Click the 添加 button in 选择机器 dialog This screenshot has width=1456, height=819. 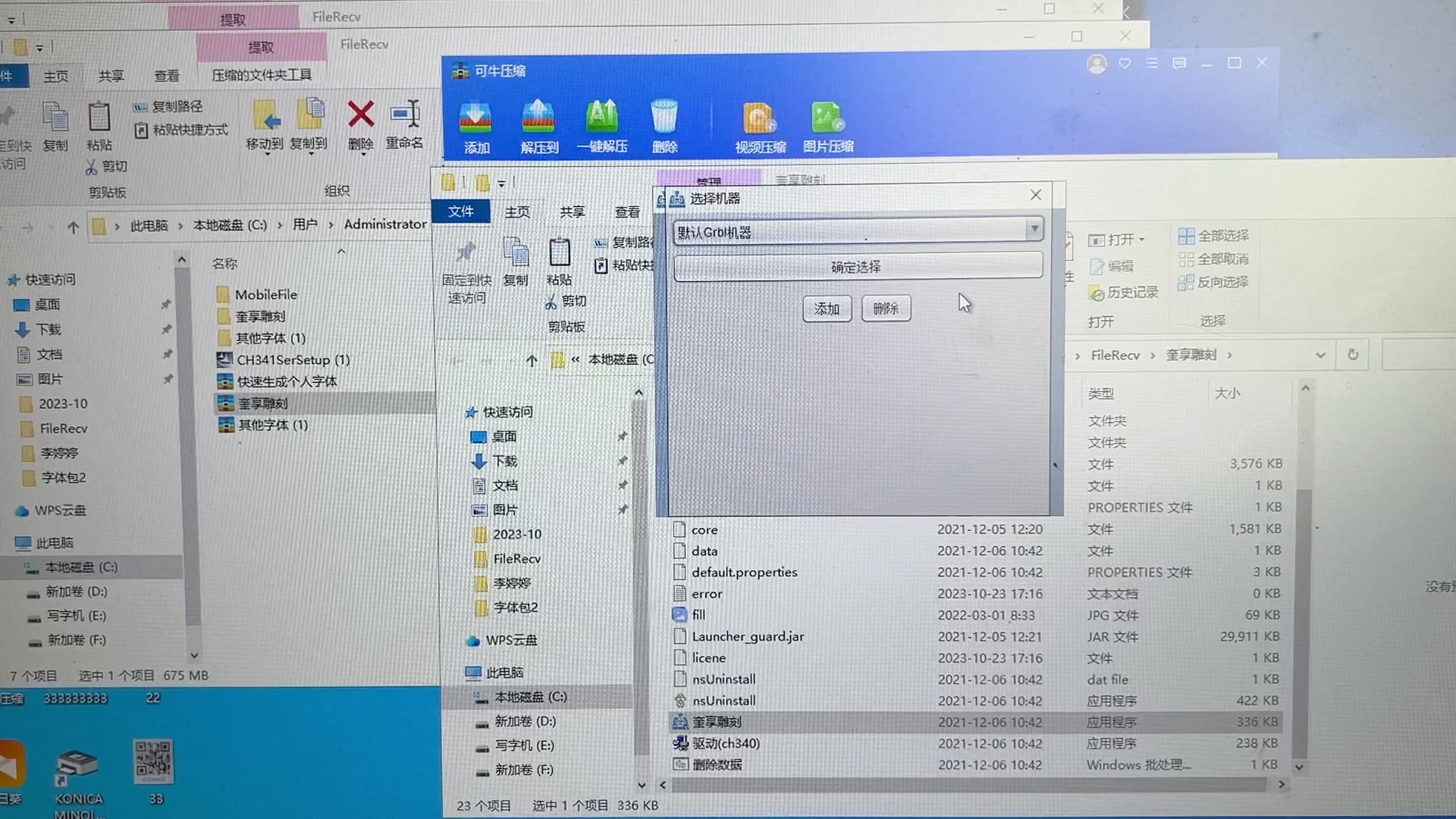coord(827,309)
